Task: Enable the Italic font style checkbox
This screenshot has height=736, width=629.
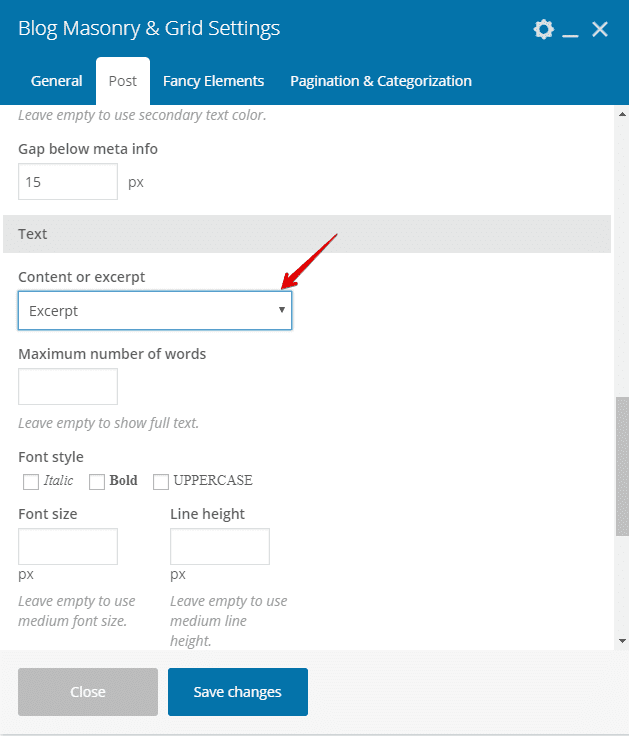Action: tap(31, 482)
